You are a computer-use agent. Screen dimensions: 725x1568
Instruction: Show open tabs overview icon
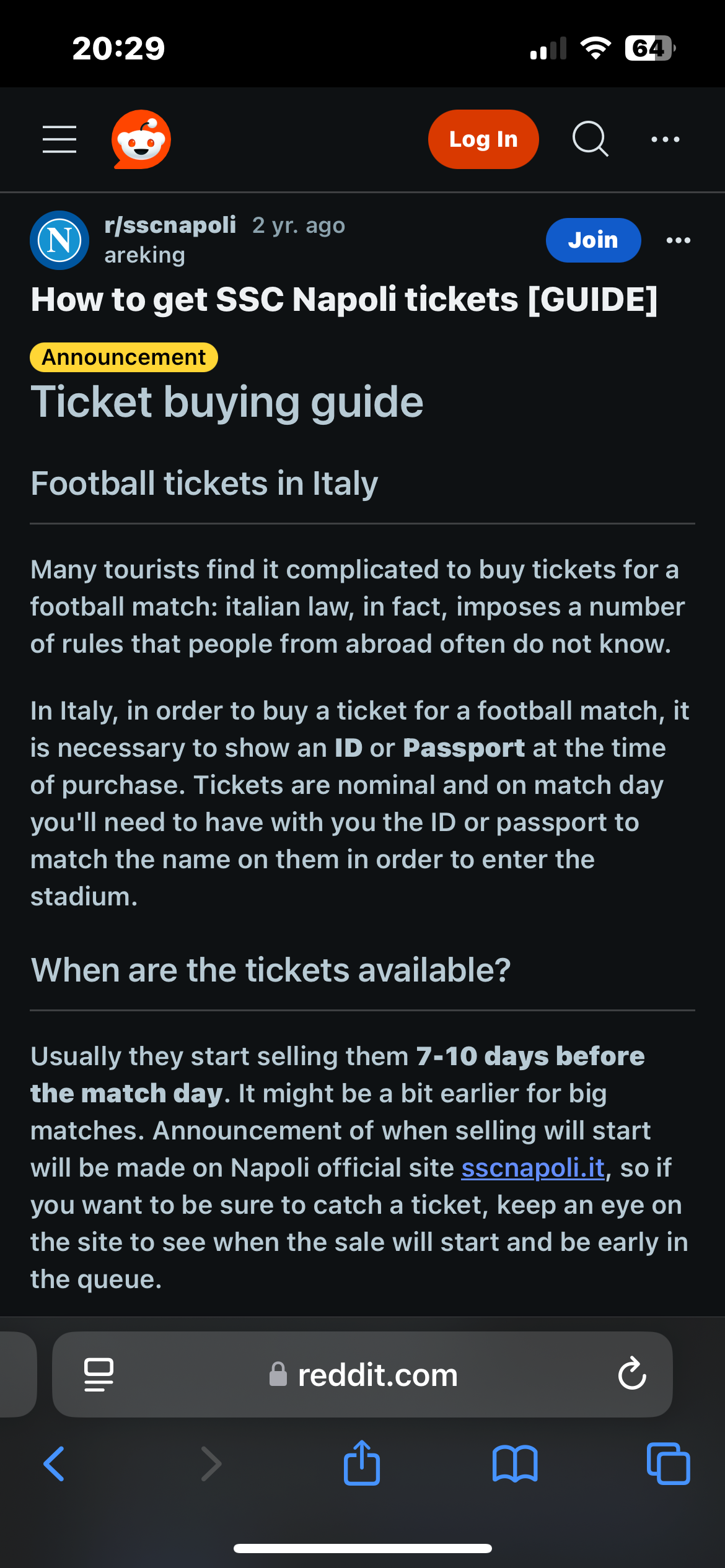(668, 1464)
